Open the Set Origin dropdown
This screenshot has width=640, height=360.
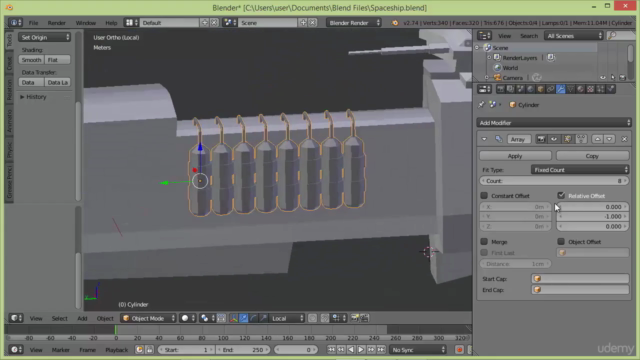(44, 37)
